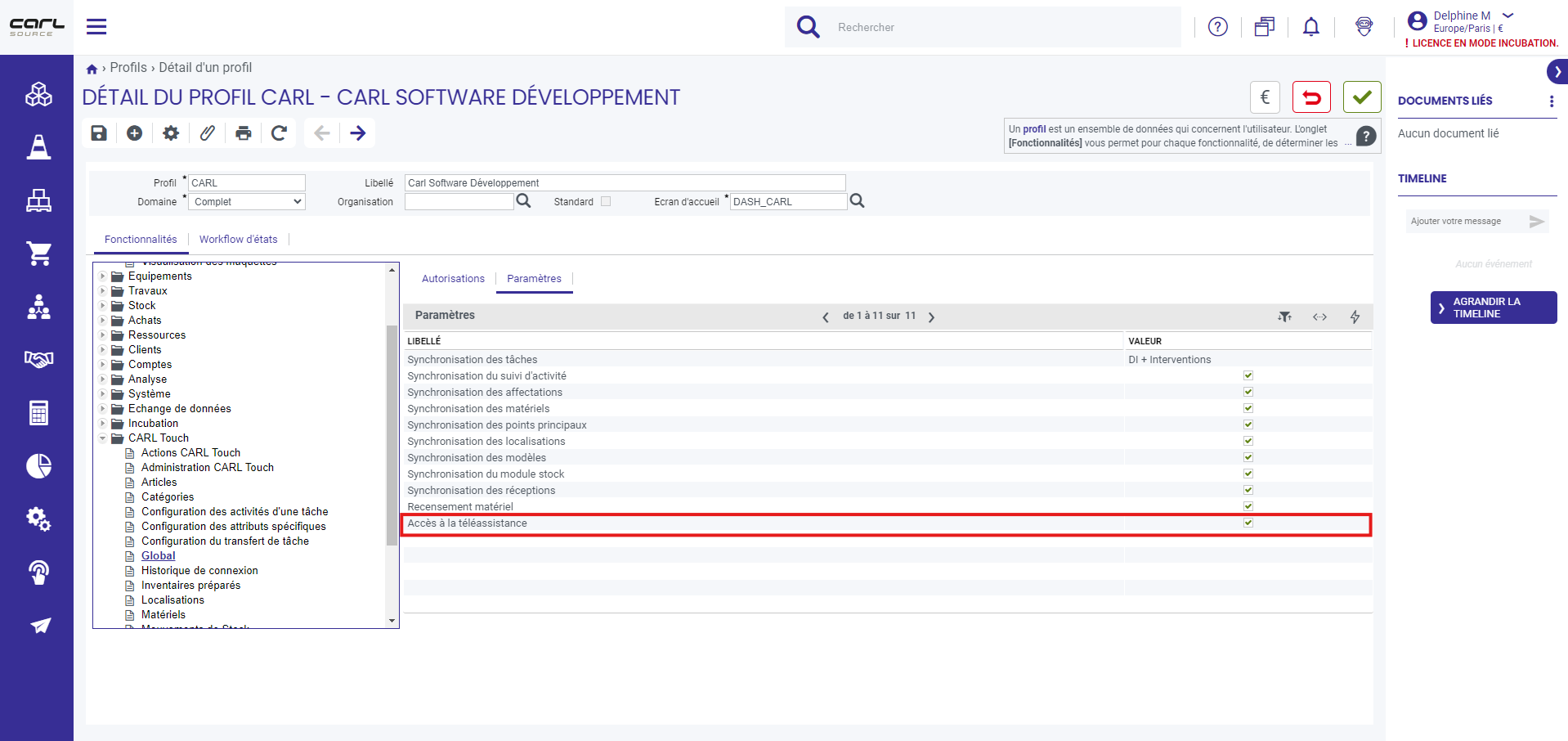Toggle Accès à la téléassistance checkbox

(x=1248, y=523)
